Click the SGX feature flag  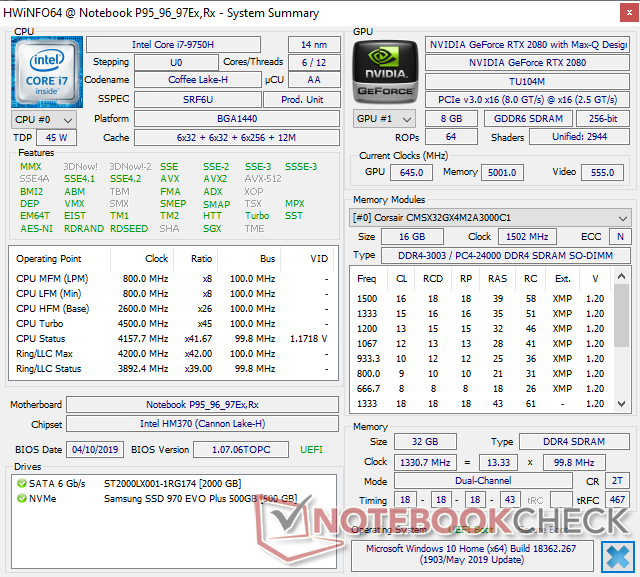coord(212,229)
